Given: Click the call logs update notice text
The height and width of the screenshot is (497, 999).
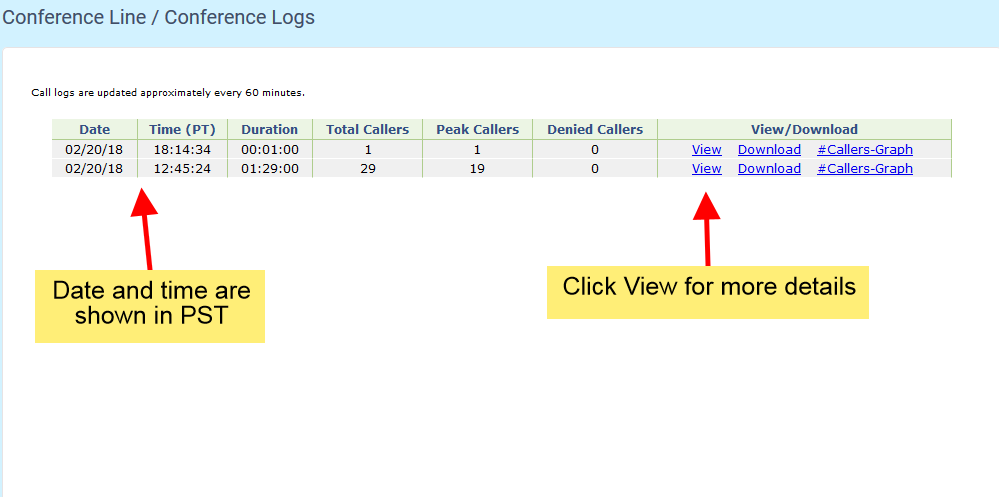Looking at the screenshot, I should [x=168, y=93].
